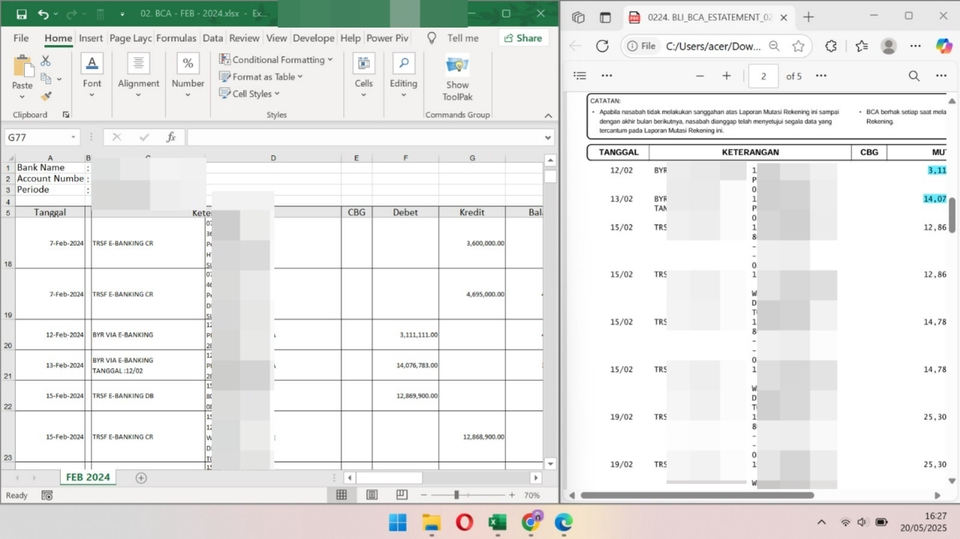This screenshot has width=960, height=539.
Task: Collapse the Excel ribbon arrow
Action: 548,115
